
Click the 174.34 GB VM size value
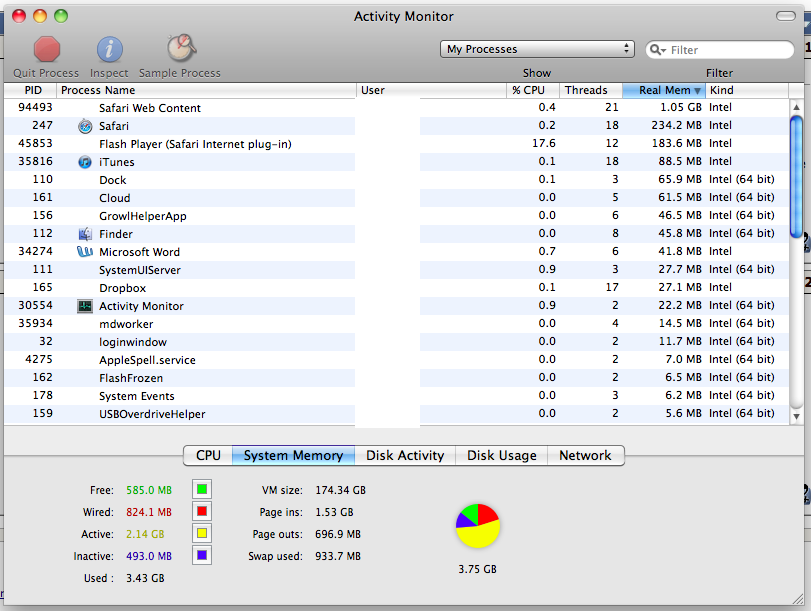pos(340,490)
